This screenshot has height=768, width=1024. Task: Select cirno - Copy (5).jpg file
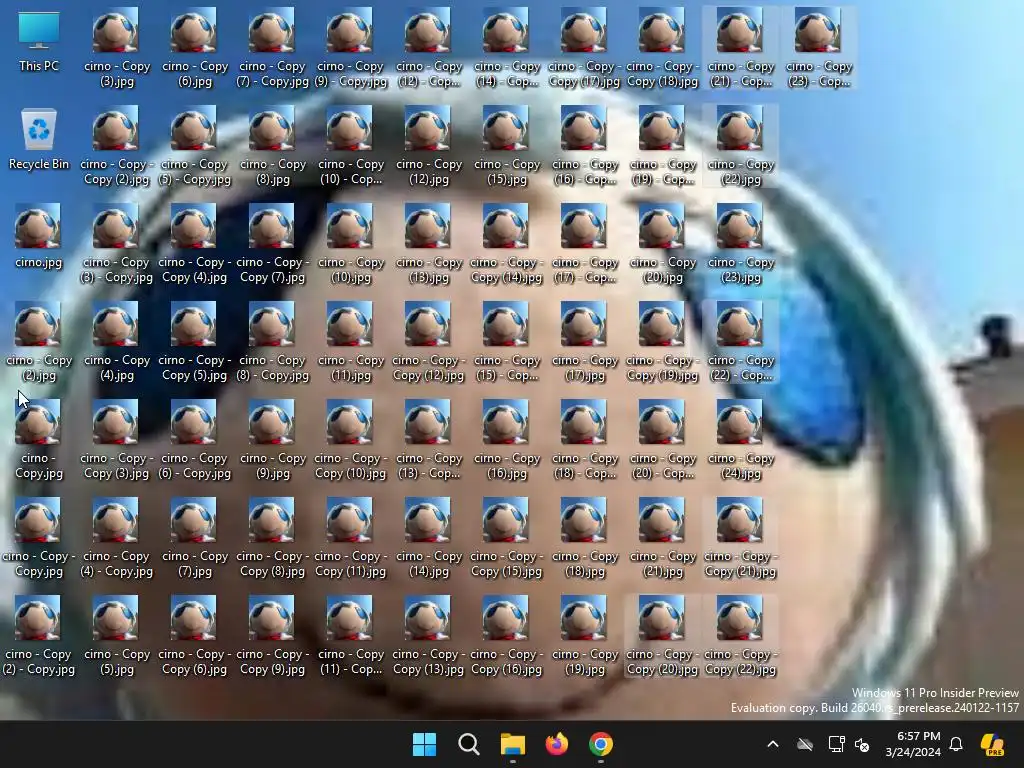point(116,635)
